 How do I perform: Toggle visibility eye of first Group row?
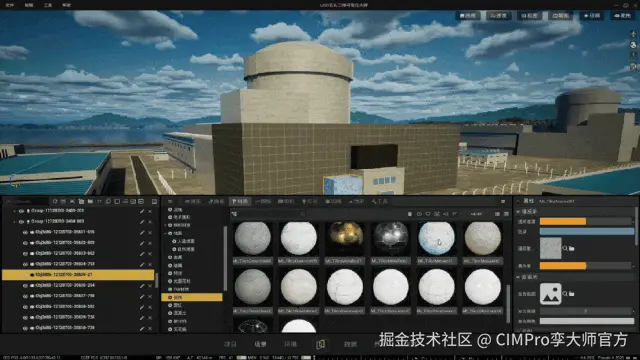pos(21,211)
